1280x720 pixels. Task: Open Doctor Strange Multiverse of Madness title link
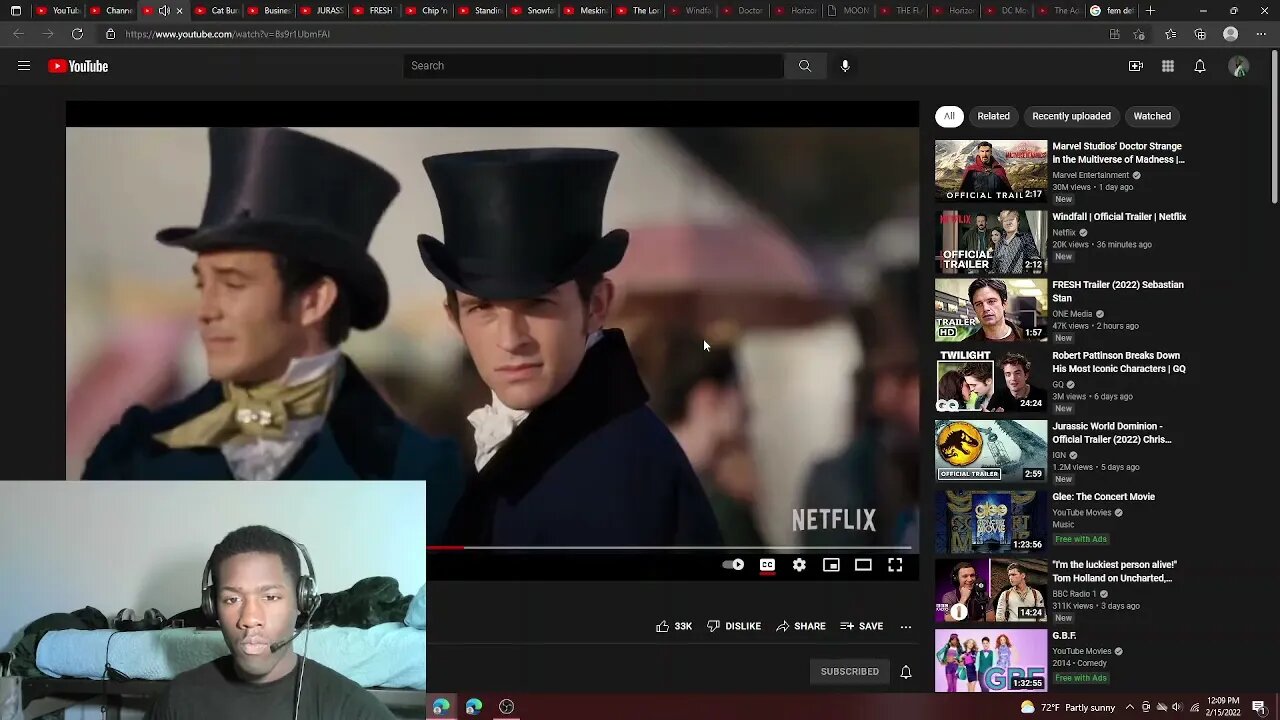pyautogui.click(x=1118, y=153)
